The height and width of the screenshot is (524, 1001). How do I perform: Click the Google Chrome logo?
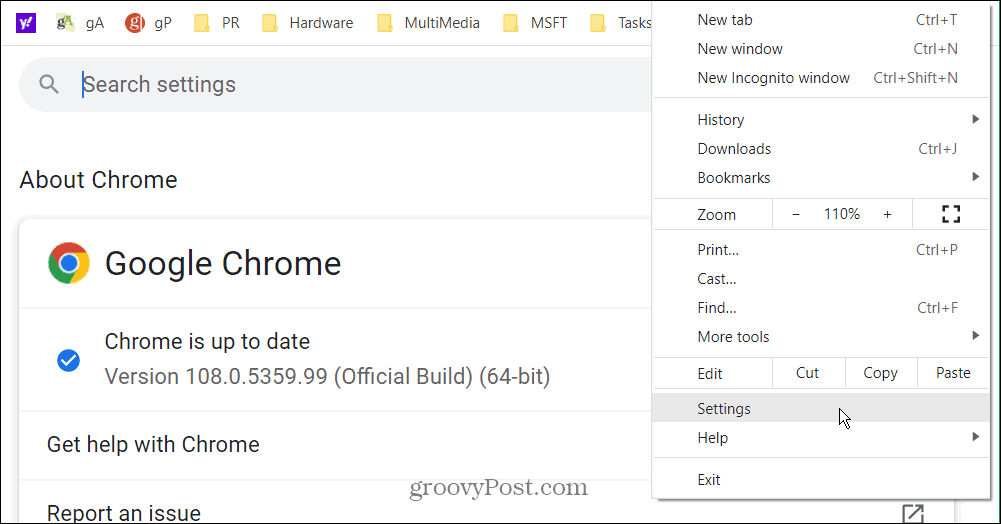point(69,263)
